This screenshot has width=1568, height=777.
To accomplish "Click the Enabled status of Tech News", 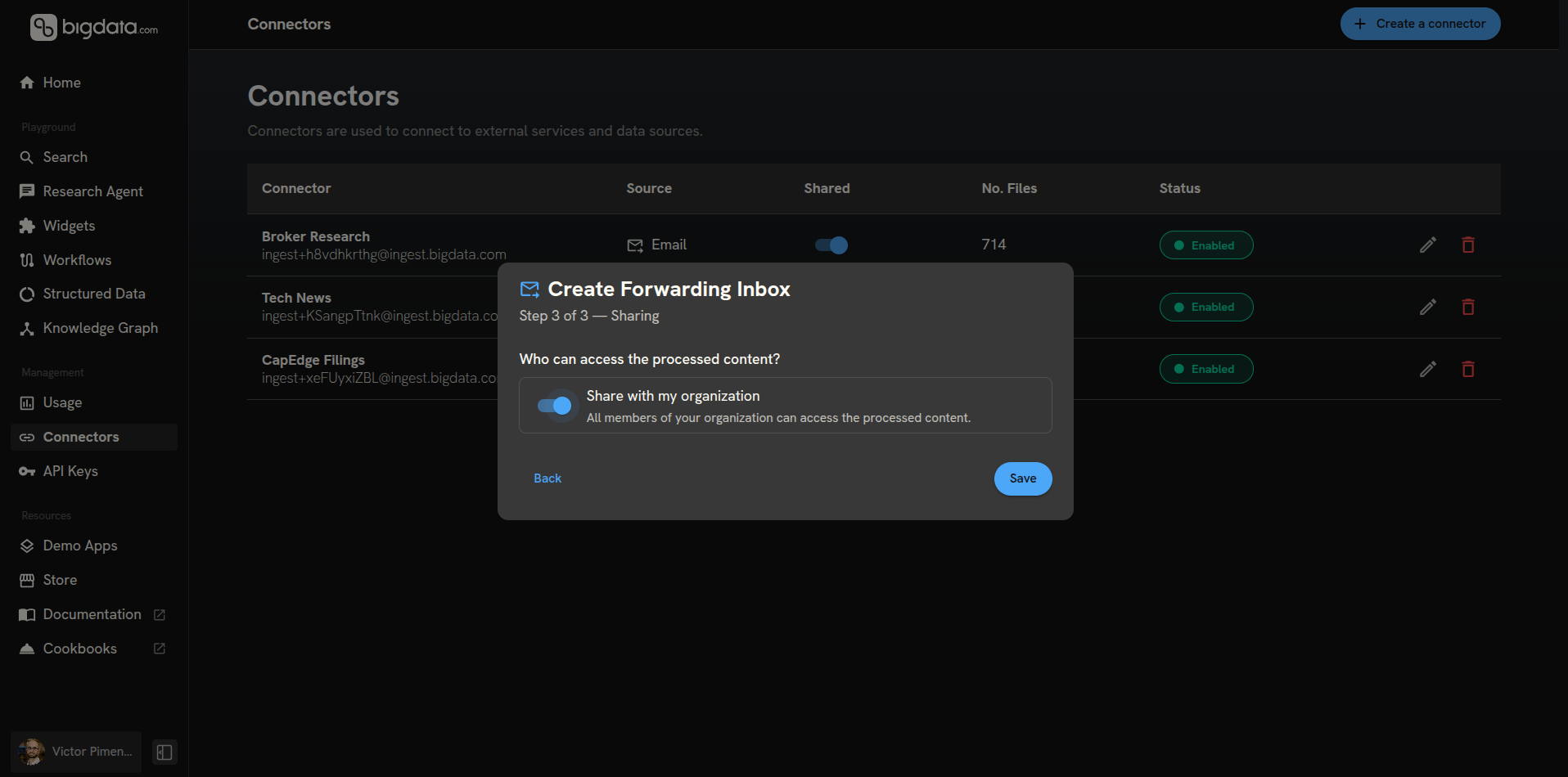I will click(x=1206, y=307).
